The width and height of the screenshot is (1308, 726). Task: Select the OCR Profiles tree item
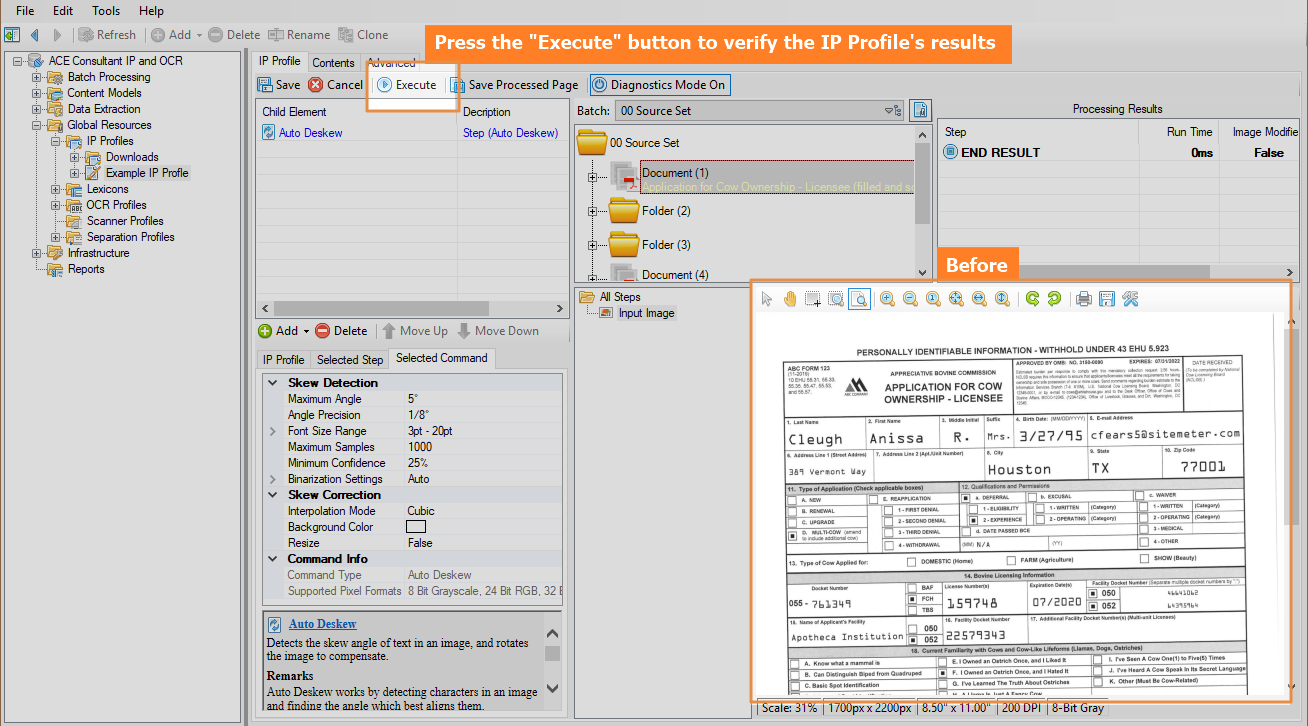click(x=116, y=205)
